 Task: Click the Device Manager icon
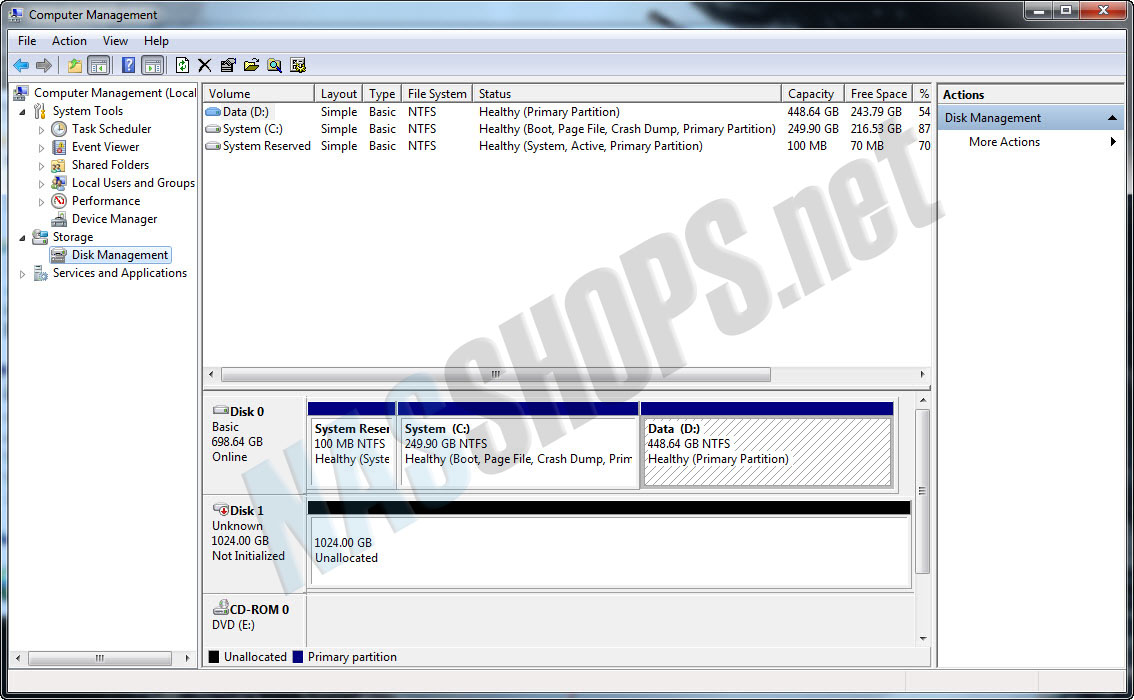pos(59,219)
